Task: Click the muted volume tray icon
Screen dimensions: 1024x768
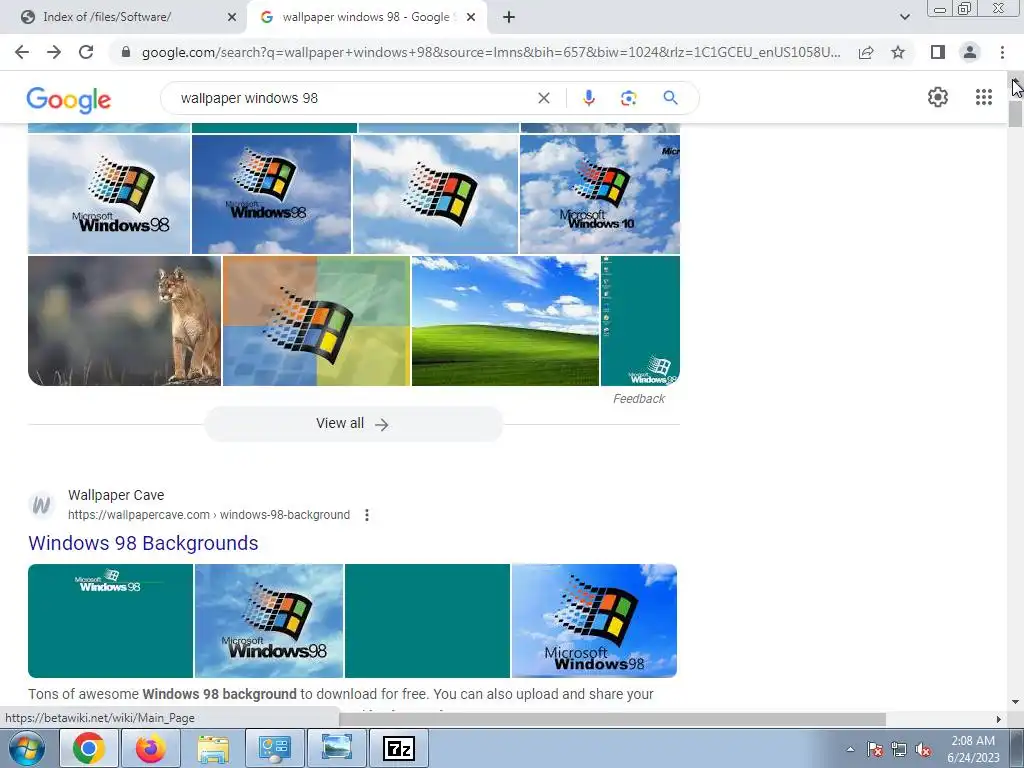Action: (x=923, y=749)
